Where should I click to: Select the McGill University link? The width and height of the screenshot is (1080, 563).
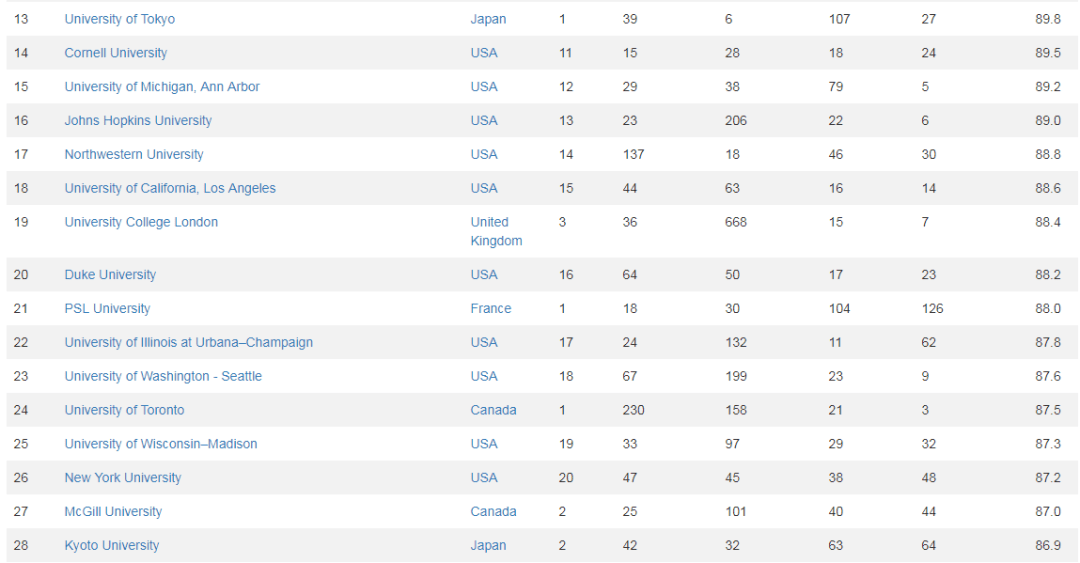114,511
